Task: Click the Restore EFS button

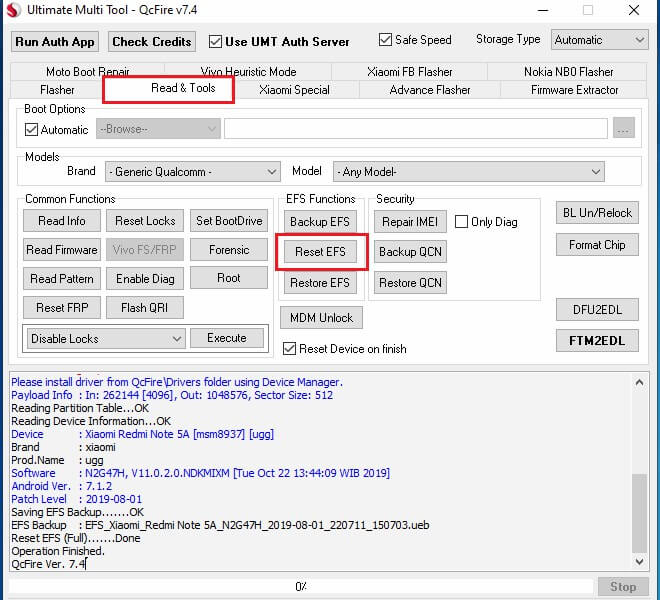Action: [x=320, y=283]
